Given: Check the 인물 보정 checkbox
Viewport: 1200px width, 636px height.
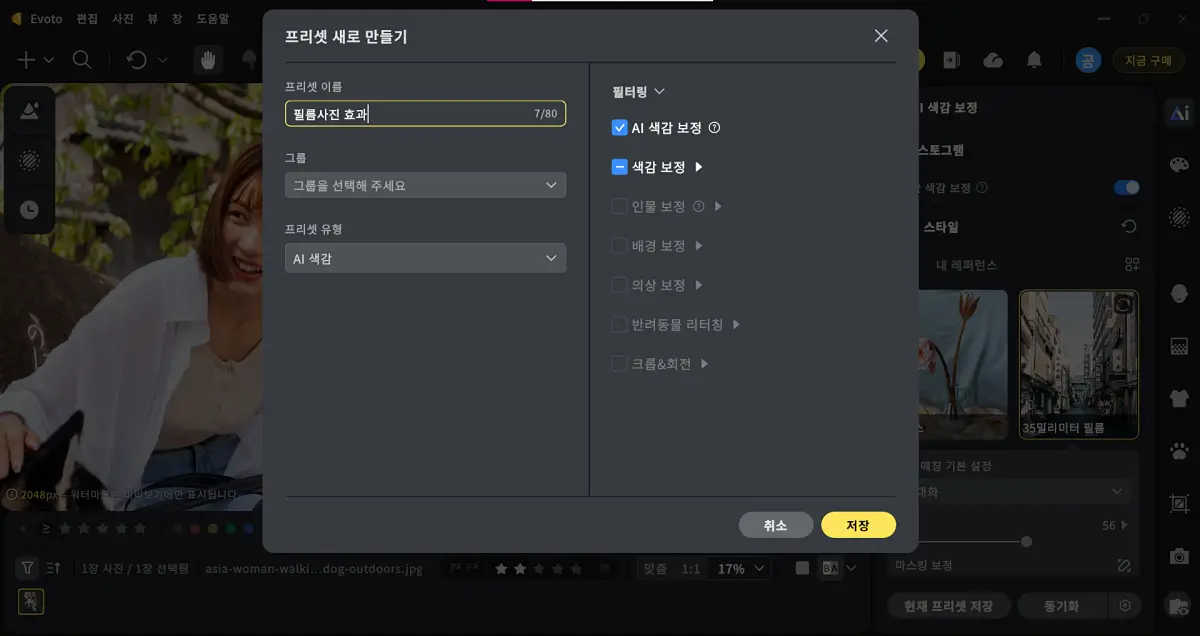Looking at the screenshot, I should point(619,207).
